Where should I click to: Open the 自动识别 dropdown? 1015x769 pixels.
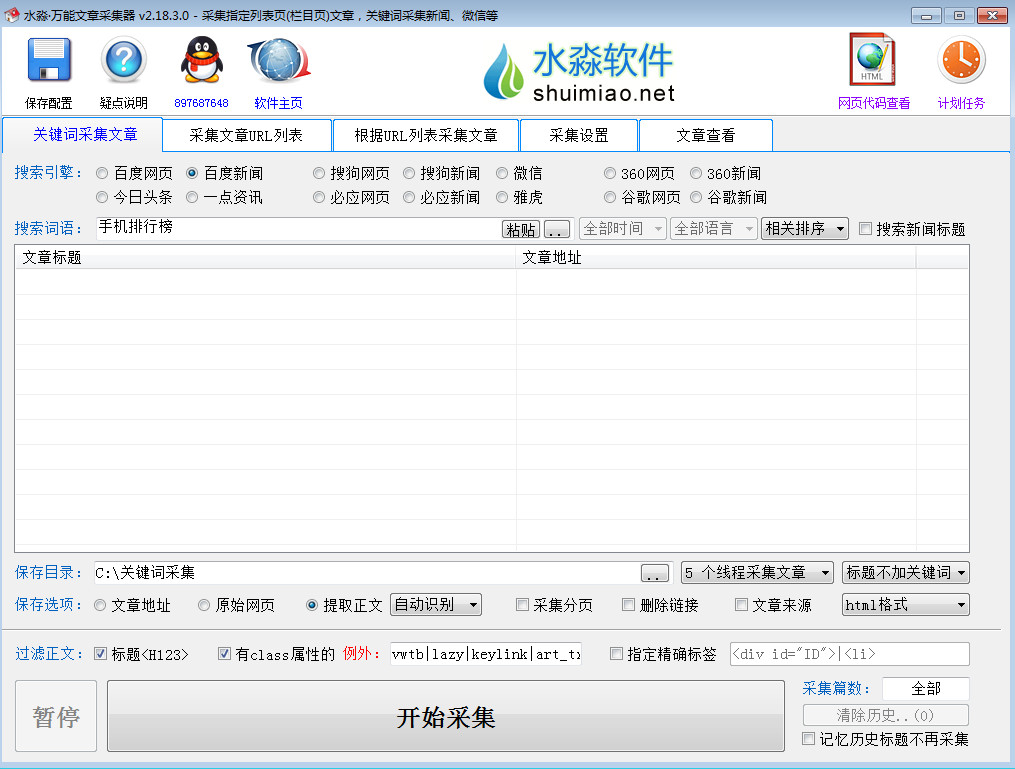[x=436, y=605]
